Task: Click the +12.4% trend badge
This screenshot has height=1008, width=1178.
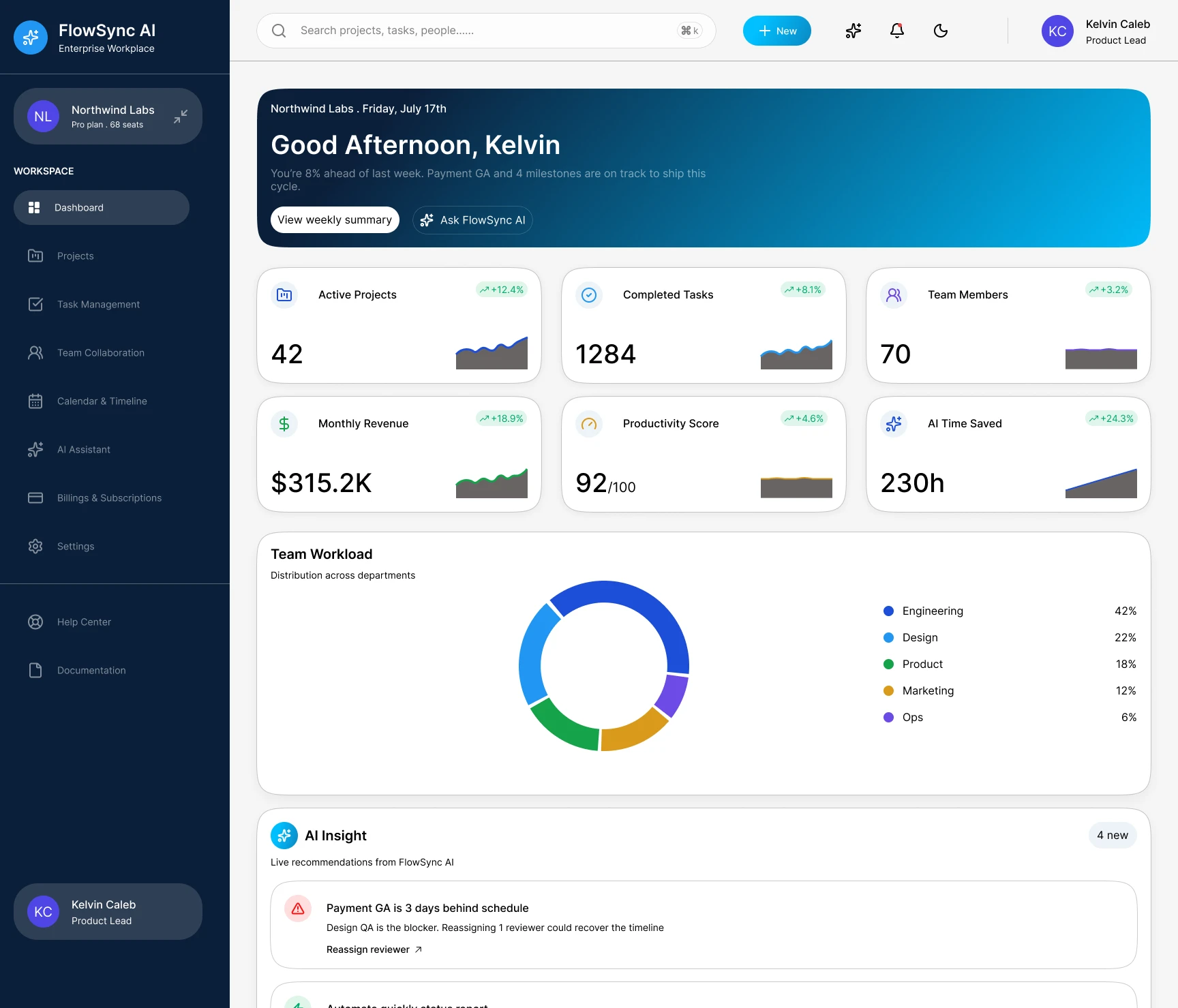Action: point(502,290)
